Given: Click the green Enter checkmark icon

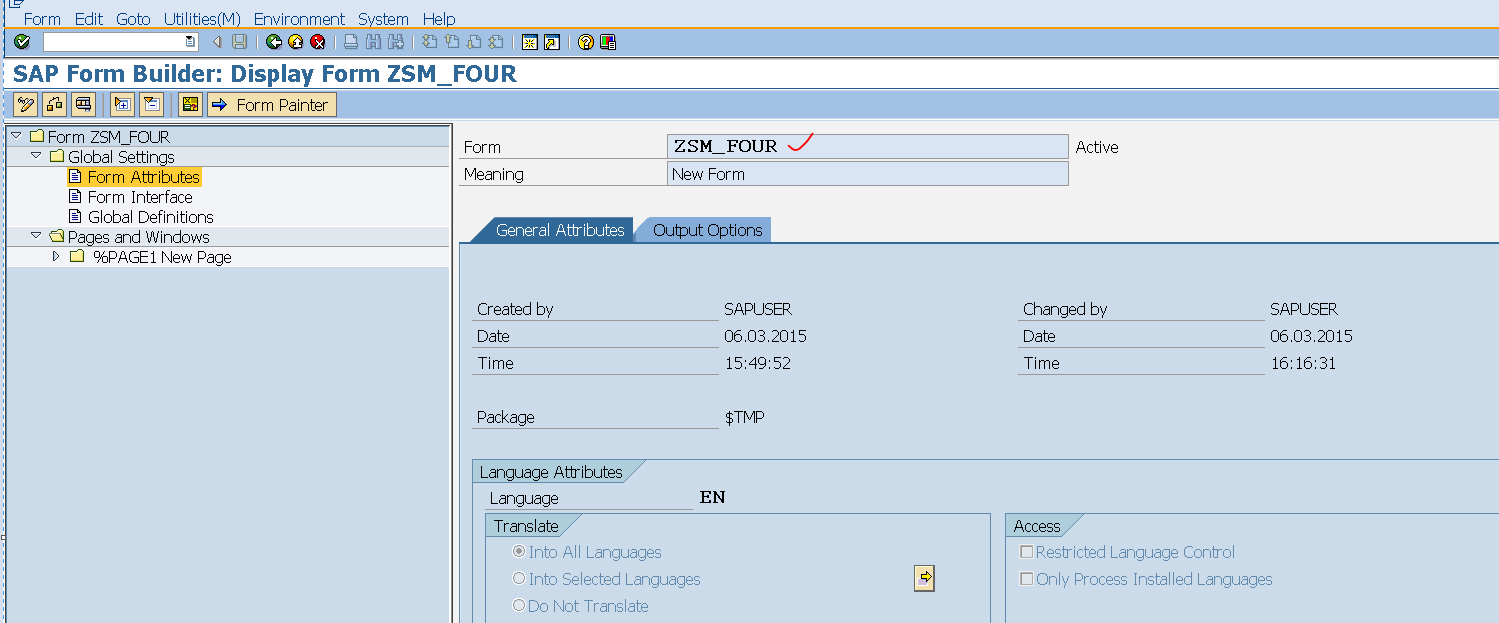Looking at the screenshot, I should [x=22, y=42].
